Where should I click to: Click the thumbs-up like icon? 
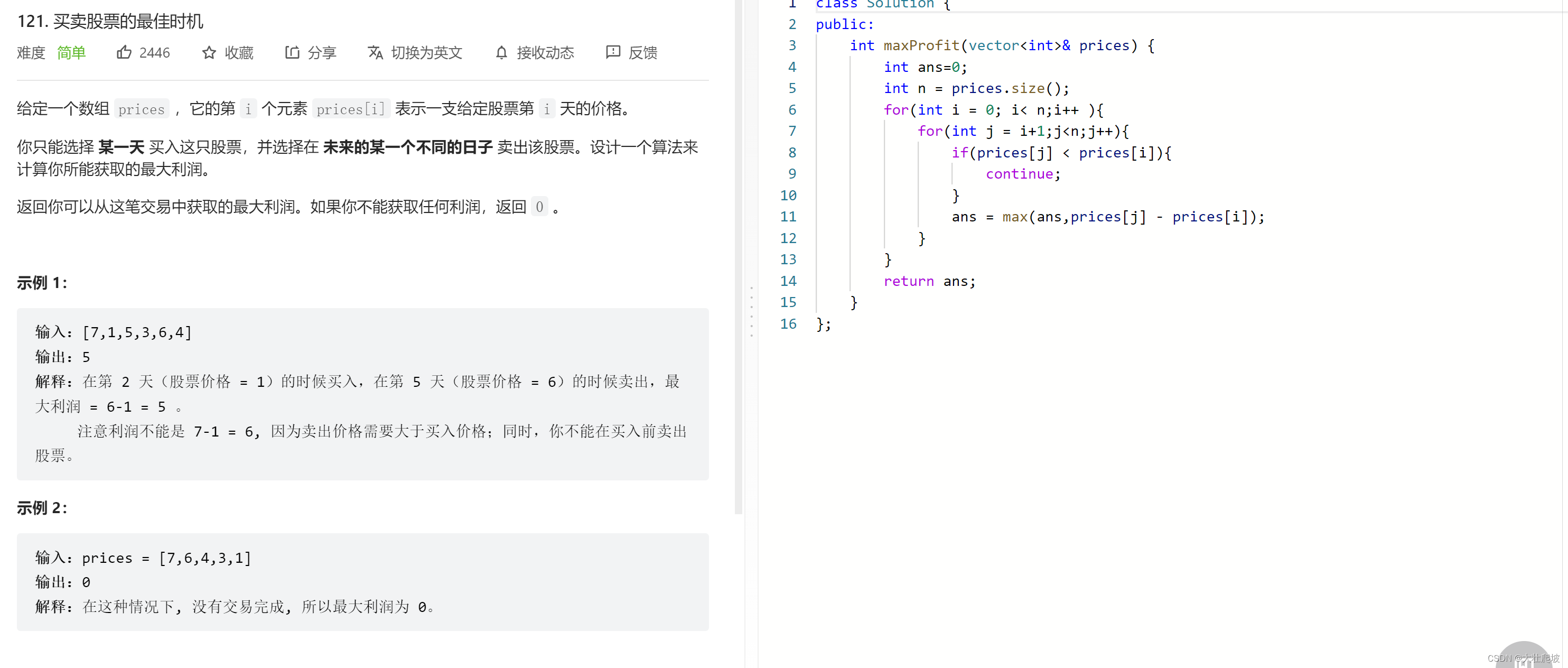[x=124, y=52]
